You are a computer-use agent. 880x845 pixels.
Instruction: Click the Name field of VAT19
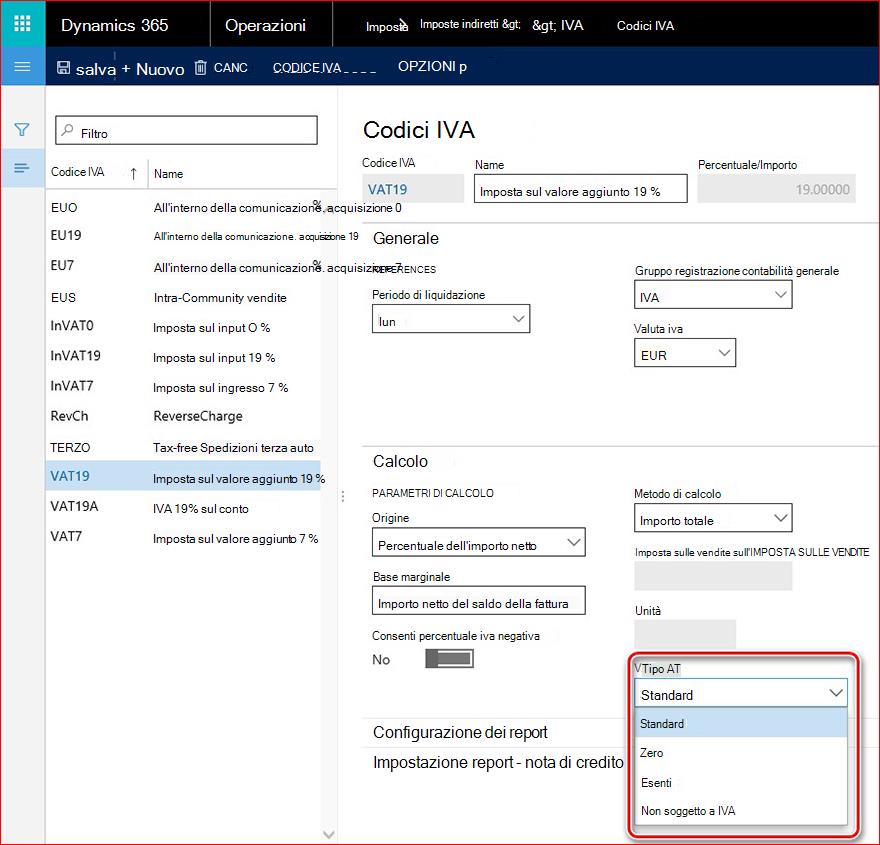coord(580,189)
